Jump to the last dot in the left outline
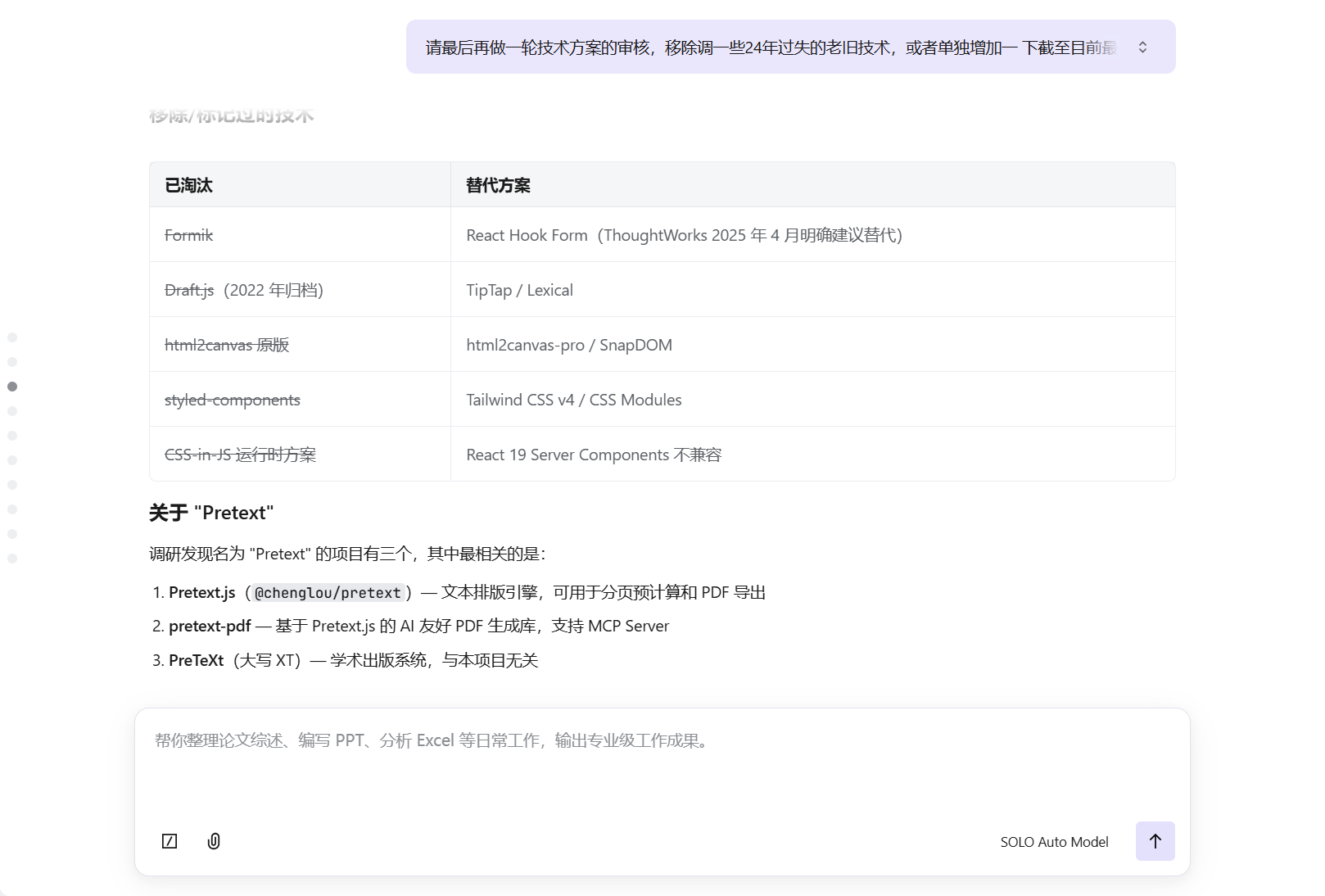The image size is (1325, 896). [12, 559]
